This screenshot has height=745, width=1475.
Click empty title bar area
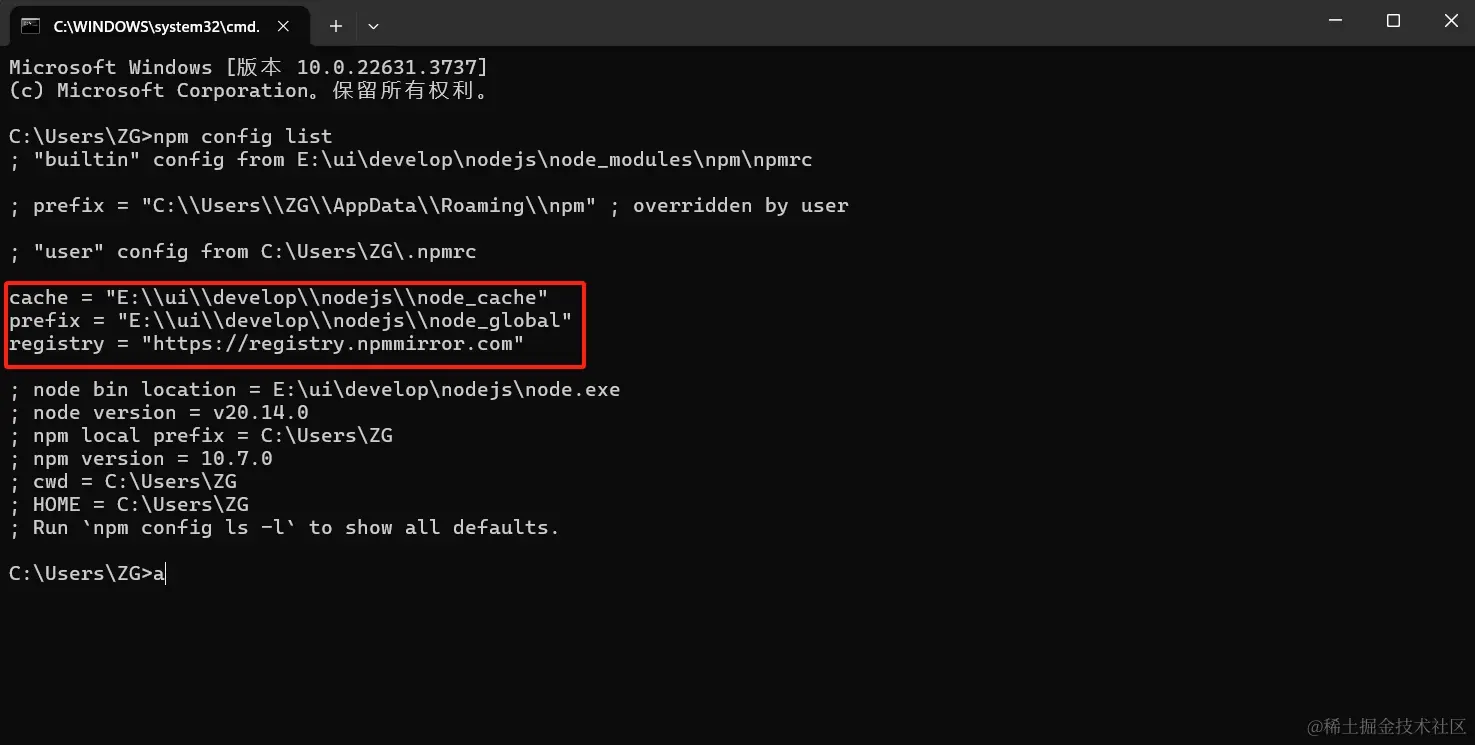[x=800, y=24]
